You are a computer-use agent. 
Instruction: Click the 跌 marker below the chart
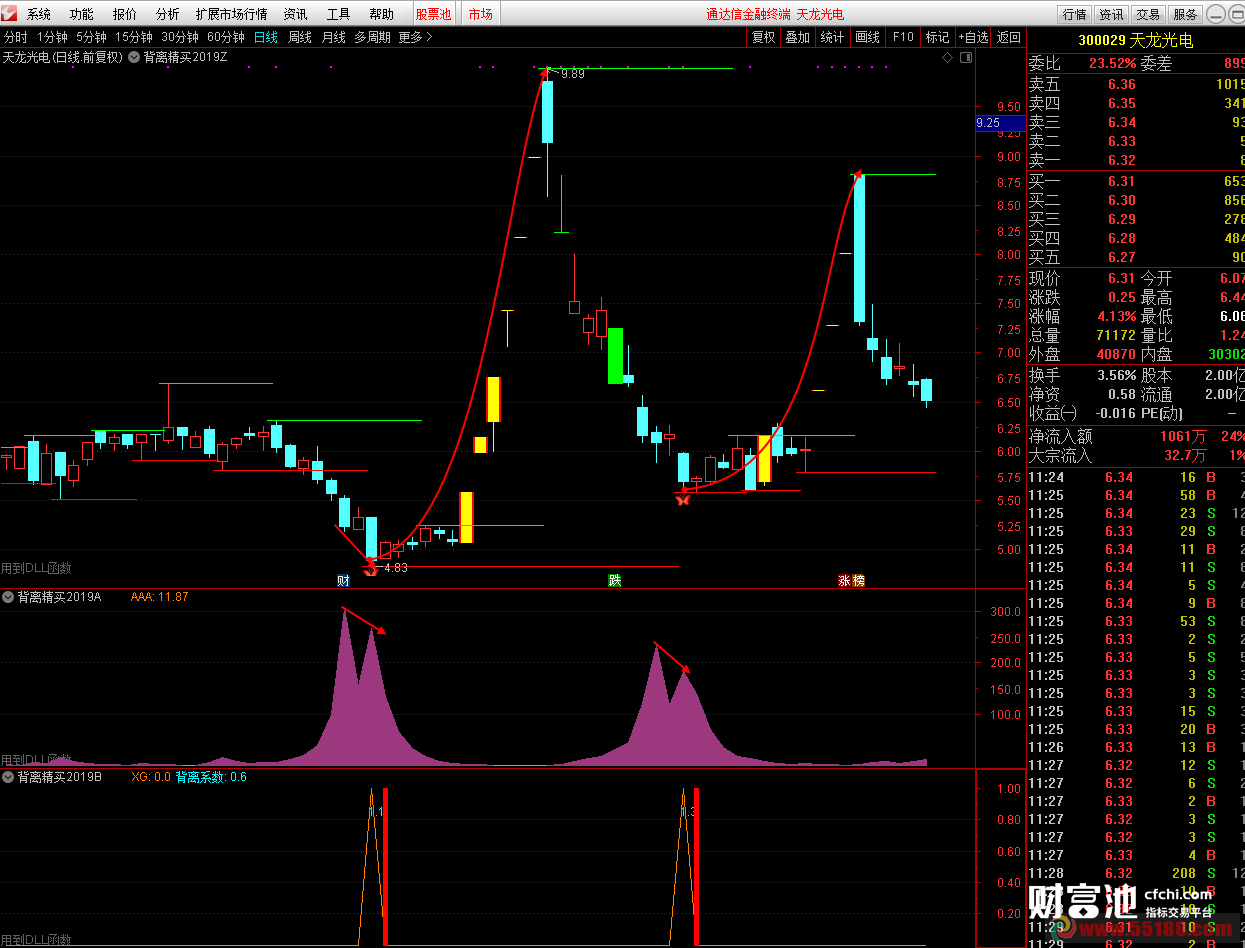615,581
